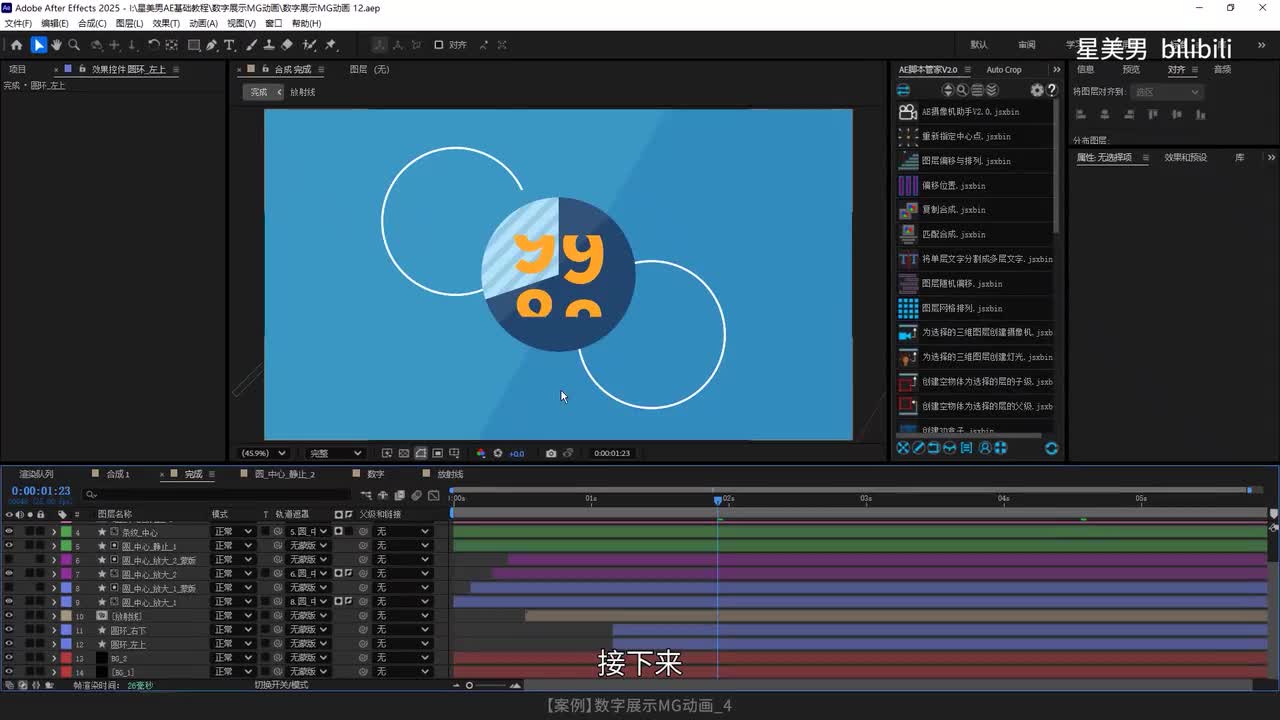Screen dimensions: 1280x720
Task: Hide the 放射线 layer with eye icon
Action: click(9, 616)
